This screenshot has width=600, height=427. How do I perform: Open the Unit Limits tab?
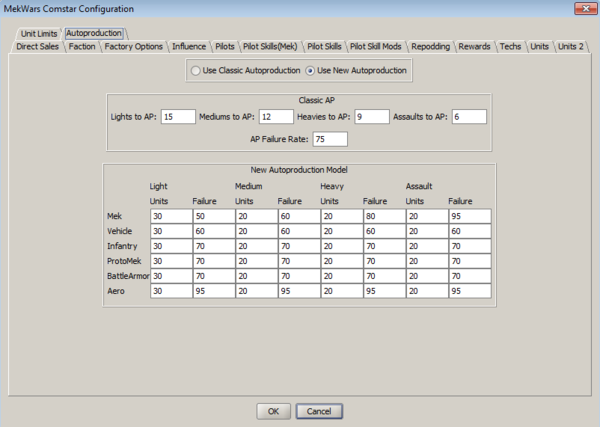pyautogui.click(x=39, y=33)
